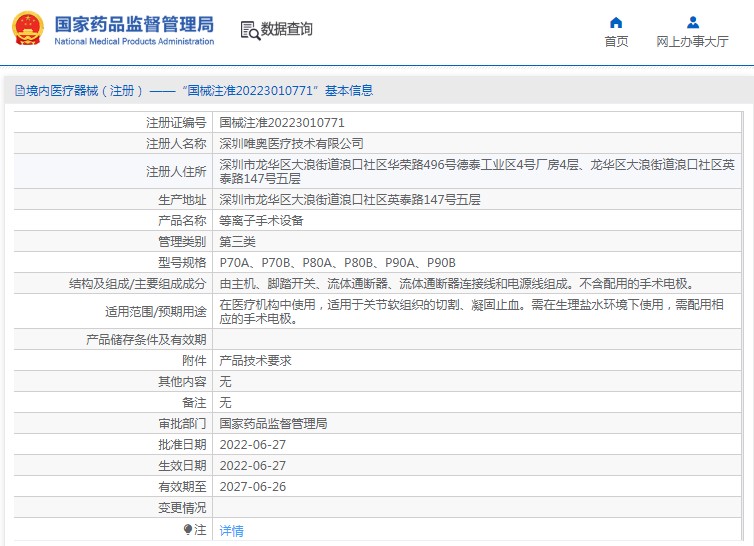Screen dimensions: 754x546
Task: Click the 首页 house icon
Action: [616, 22]
